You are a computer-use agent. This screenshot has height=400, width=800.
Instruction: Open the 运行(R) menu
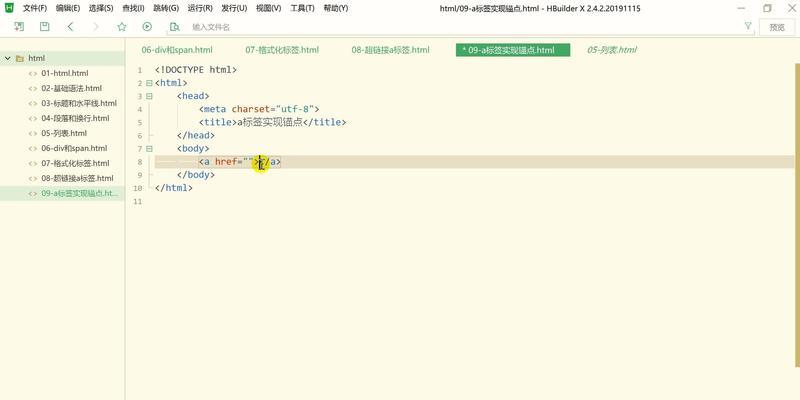tap(200, 8)
